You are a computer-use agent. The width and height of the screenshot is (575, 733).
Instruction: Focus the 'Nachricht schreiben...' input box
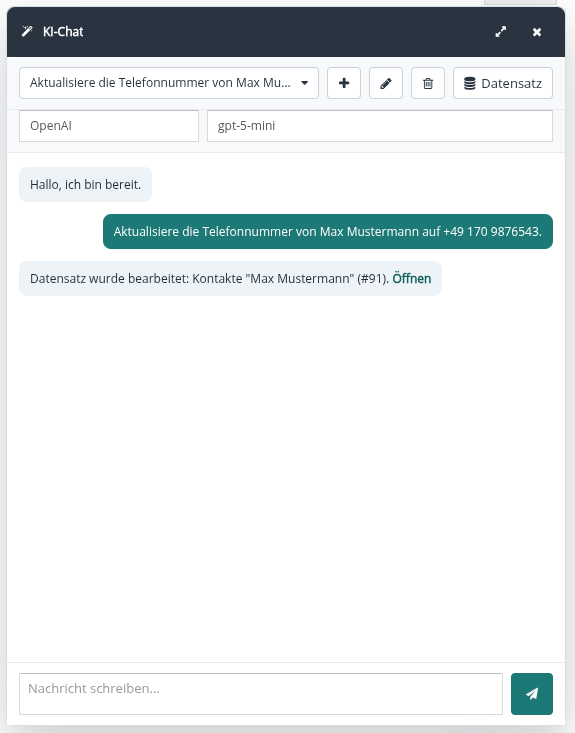(x=261, y=694)
